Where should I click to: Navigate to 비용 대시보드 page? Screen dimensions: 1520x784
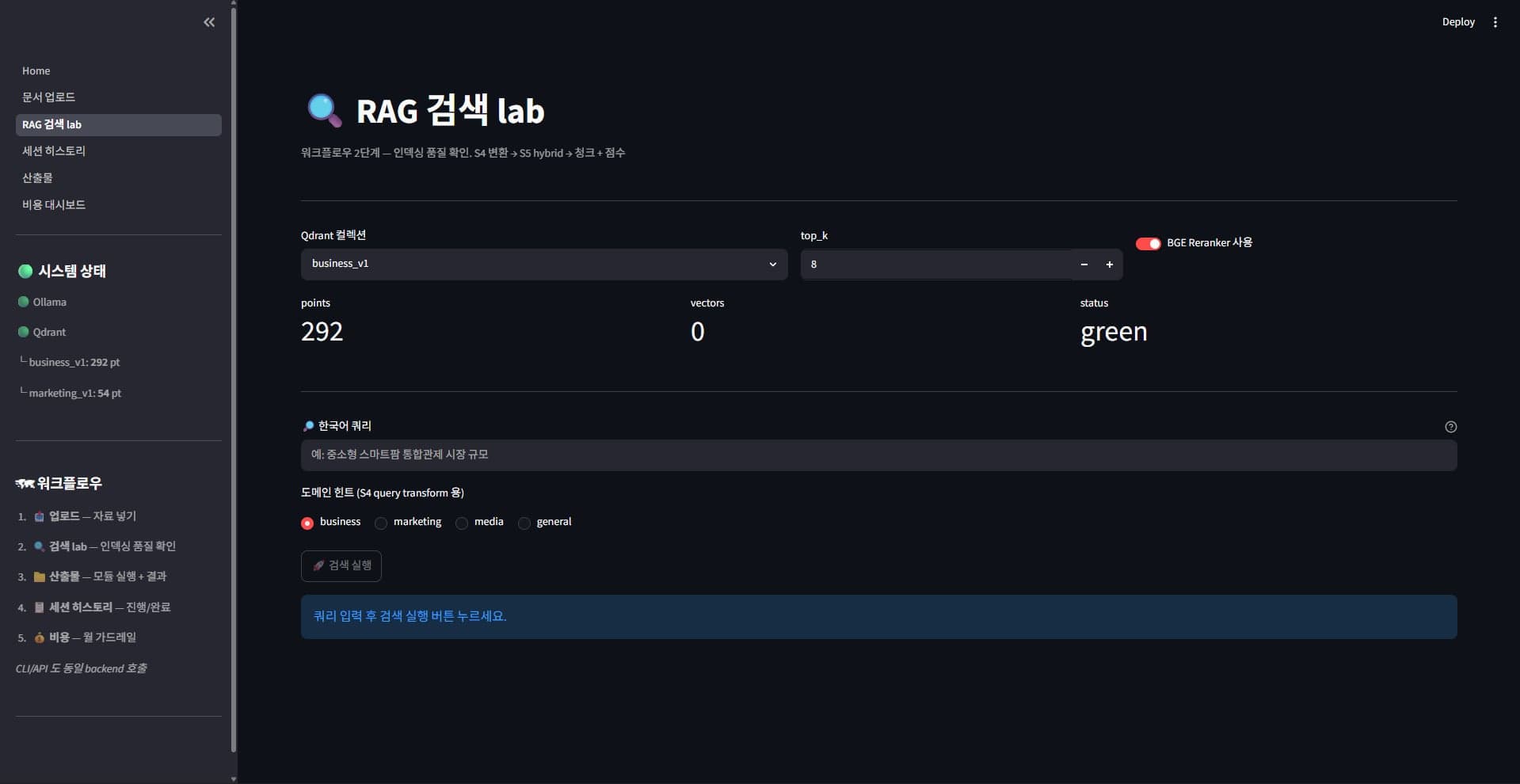119,205
